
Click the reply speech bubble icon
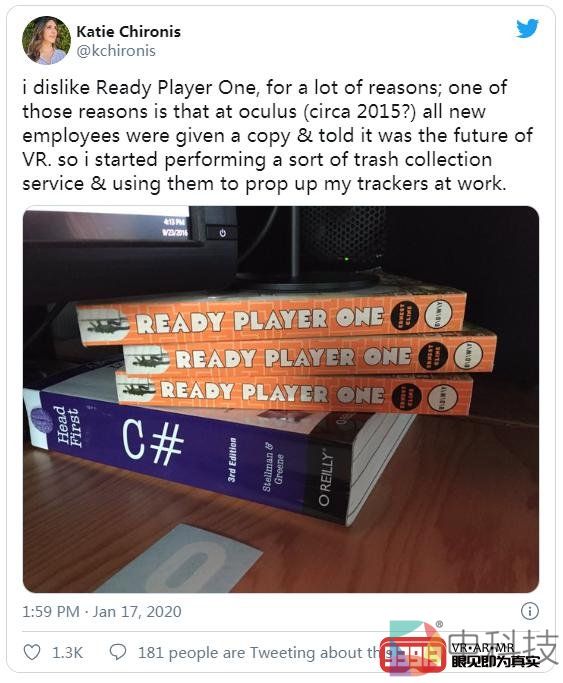click(x=118, y=652)
